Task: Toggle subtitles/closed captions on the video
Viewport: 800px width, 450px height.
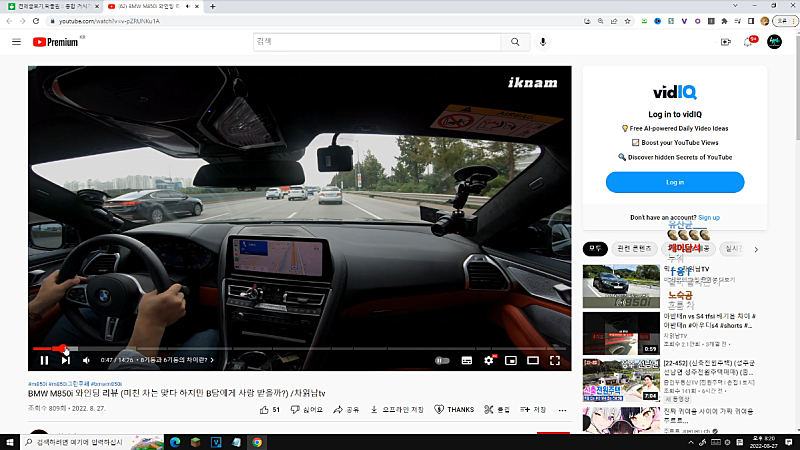Action: pyautogui.click(x=466, y=360)
